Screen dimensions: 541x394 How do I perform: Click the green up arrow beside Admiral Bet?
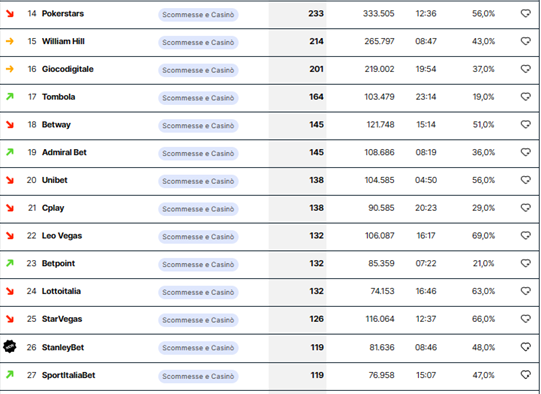(x=10, y=152)
